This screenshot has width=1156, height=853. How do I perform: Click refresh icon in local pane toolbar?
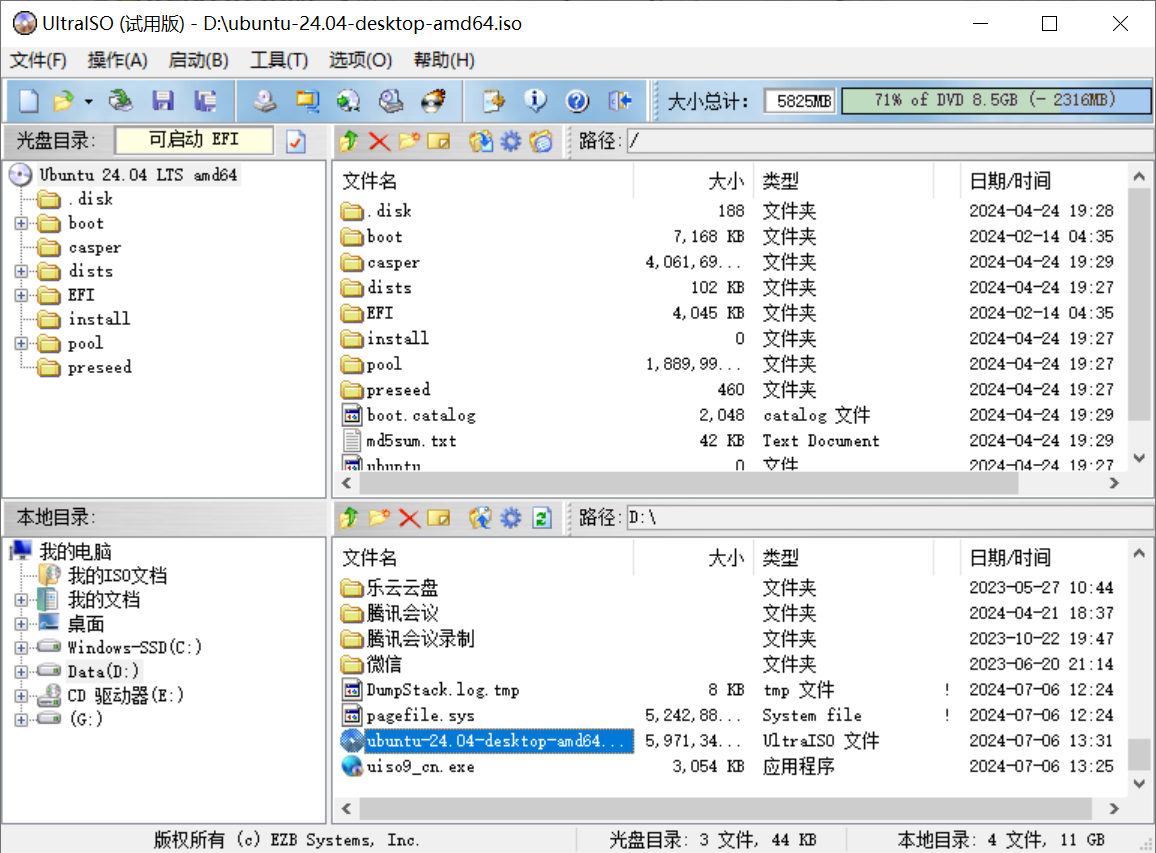[542, 518]
